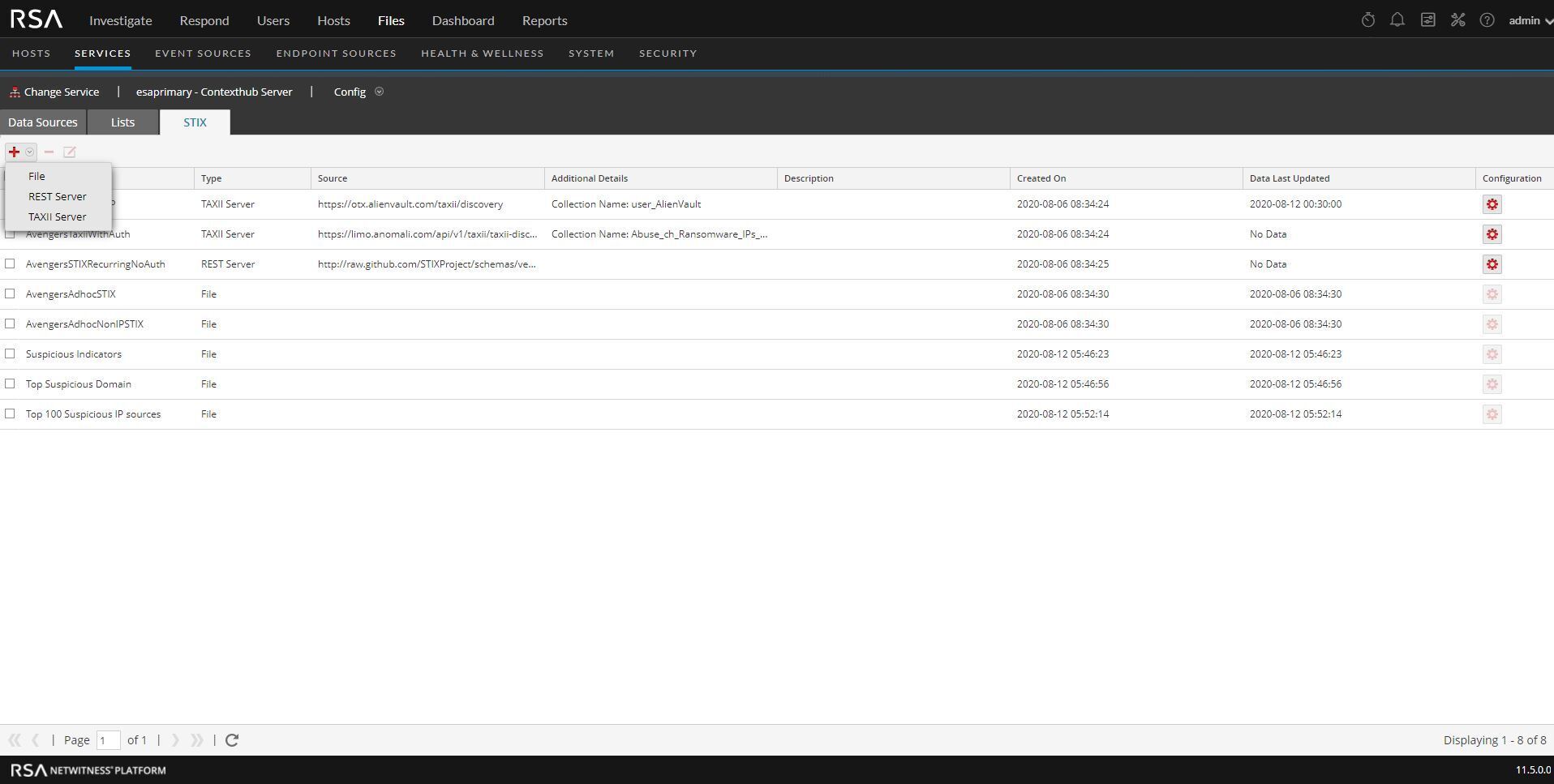Click the stopwatch jobs icon in header

1367,20
